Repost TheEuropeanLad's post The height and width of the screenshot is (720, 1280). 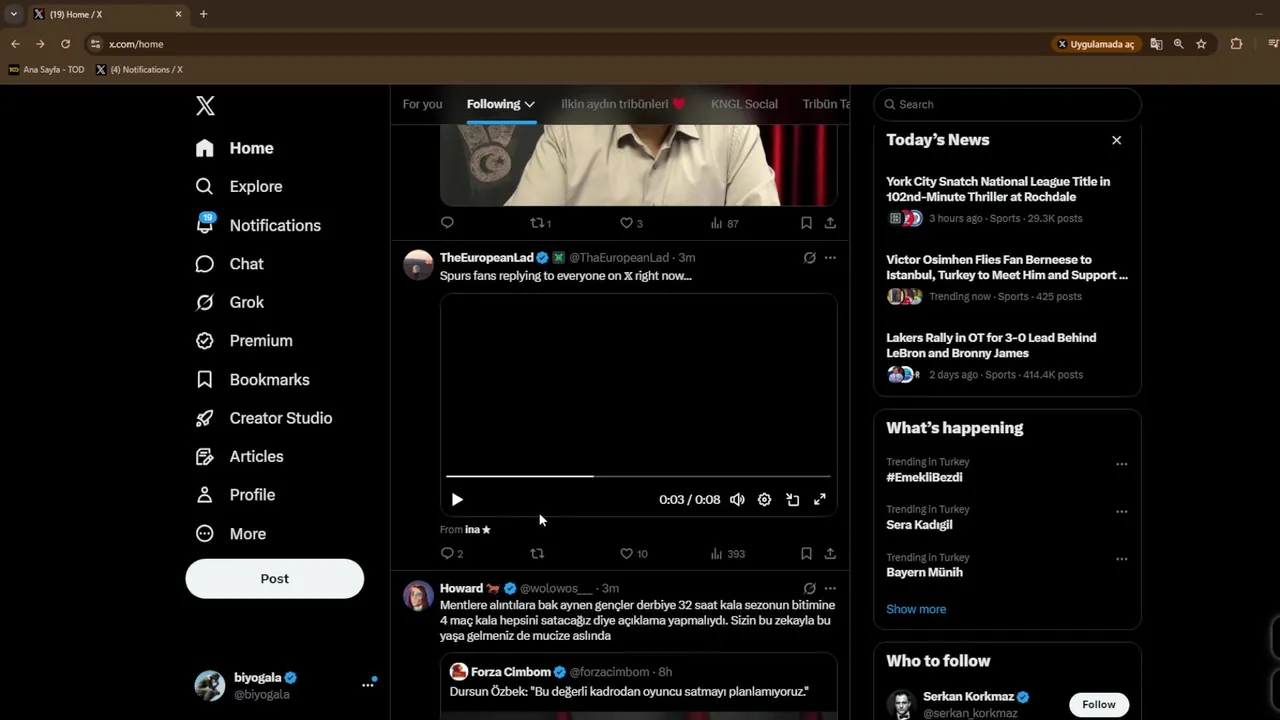click(x=537, y=554)
